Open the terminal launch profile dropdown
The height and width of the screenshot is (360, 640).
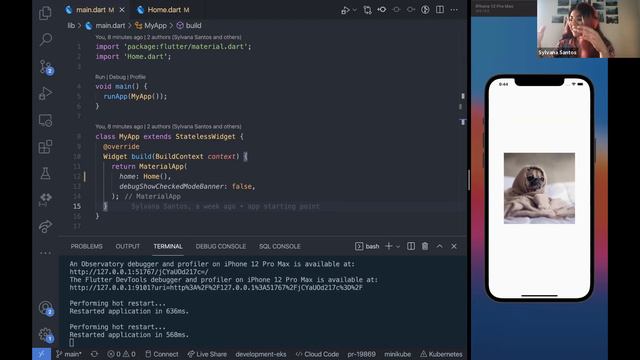pos(398,247)
